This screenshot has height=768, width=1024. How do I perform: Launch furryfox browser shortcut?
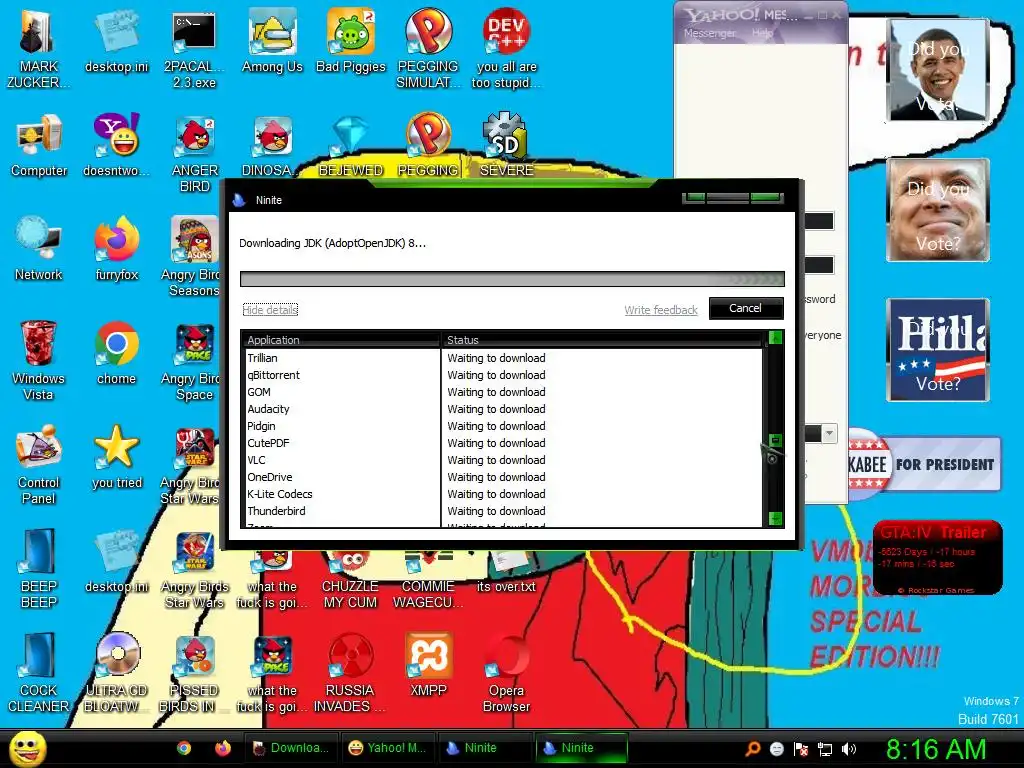117,249
